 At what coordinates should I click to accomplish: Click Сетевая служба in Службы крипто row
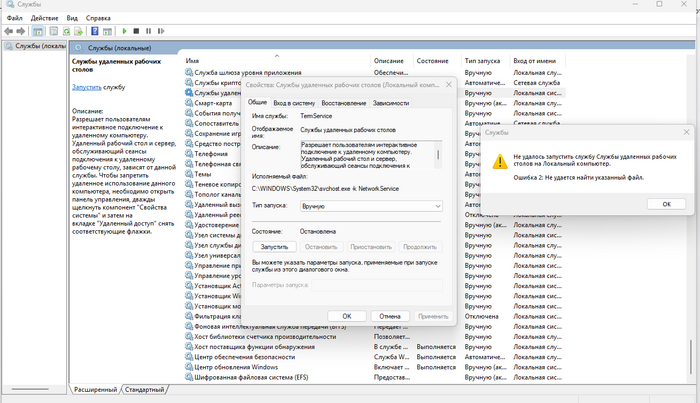[536, 83]
